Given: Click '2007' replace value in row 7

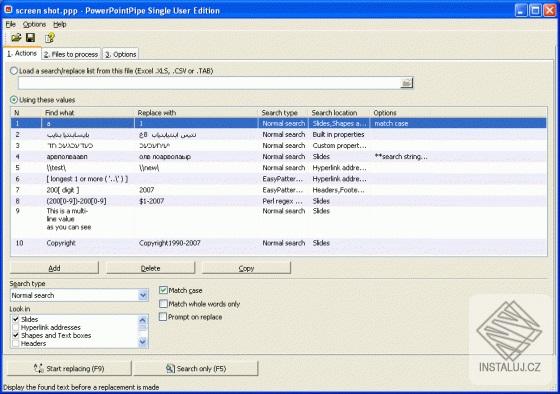Looking at the screenshot, I should tap(146, 190).
